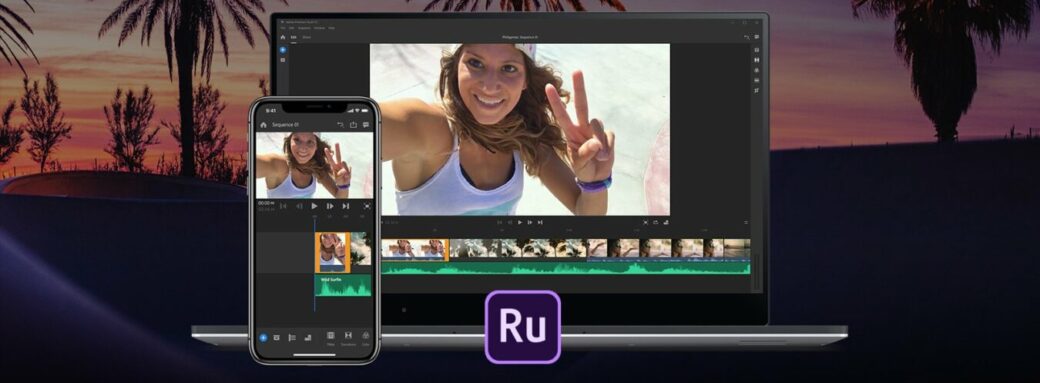Jump to previous edit point on laptop
1040x383 pixels.
(x=500, y=222)
